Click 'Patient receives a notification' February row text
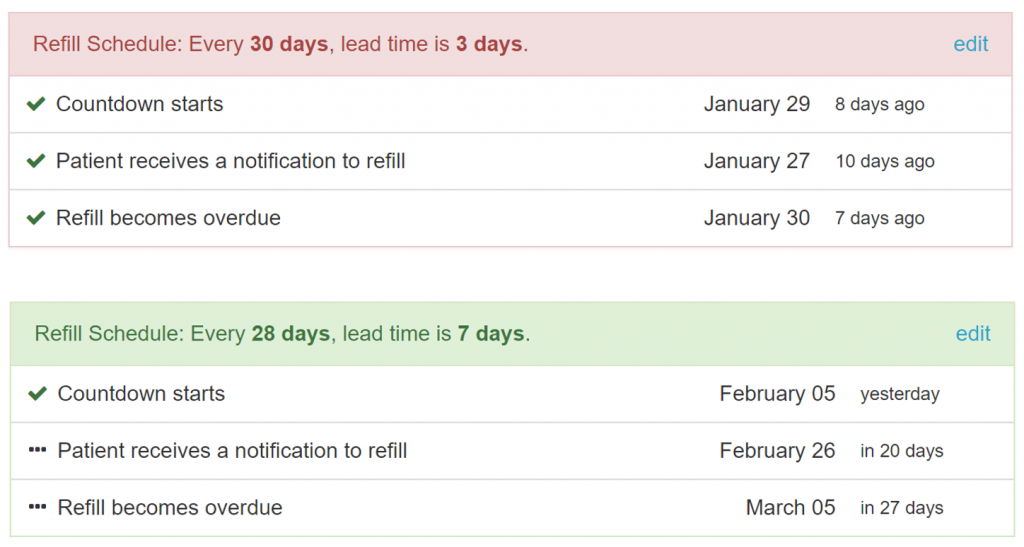This screenshot has width=1024, height=547. point(232,450)
